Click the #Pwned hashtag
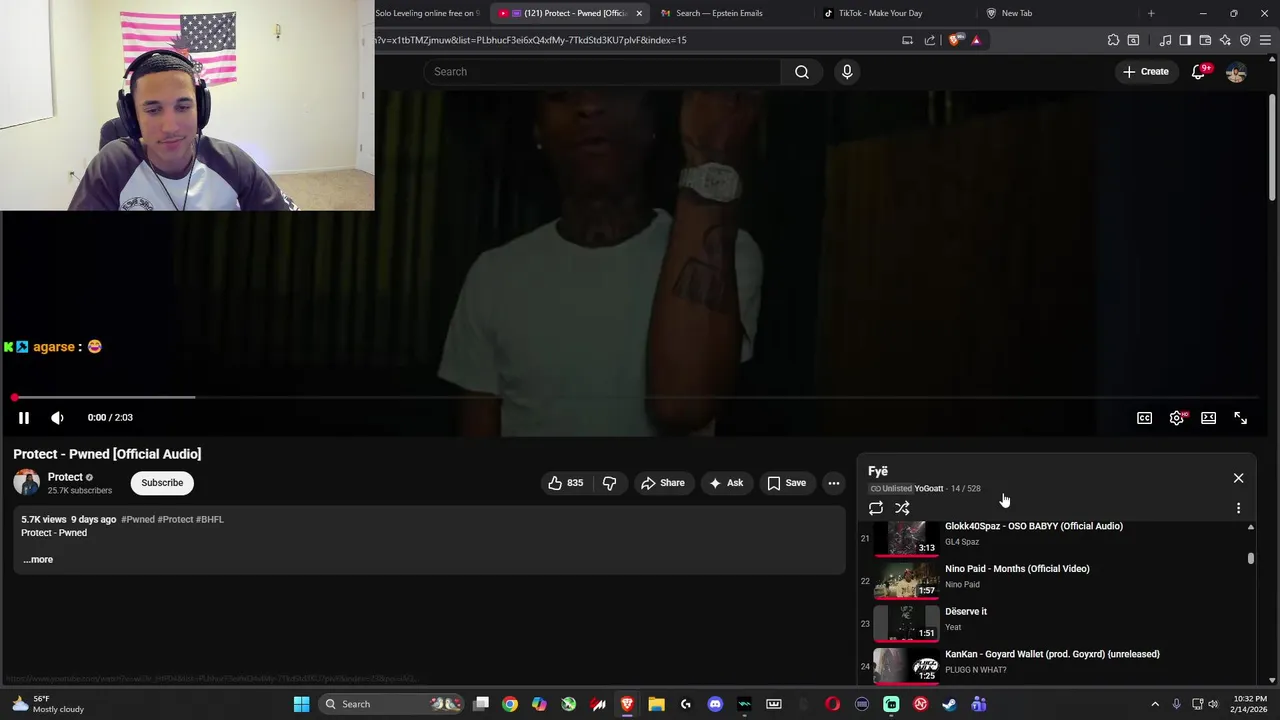 137,520
